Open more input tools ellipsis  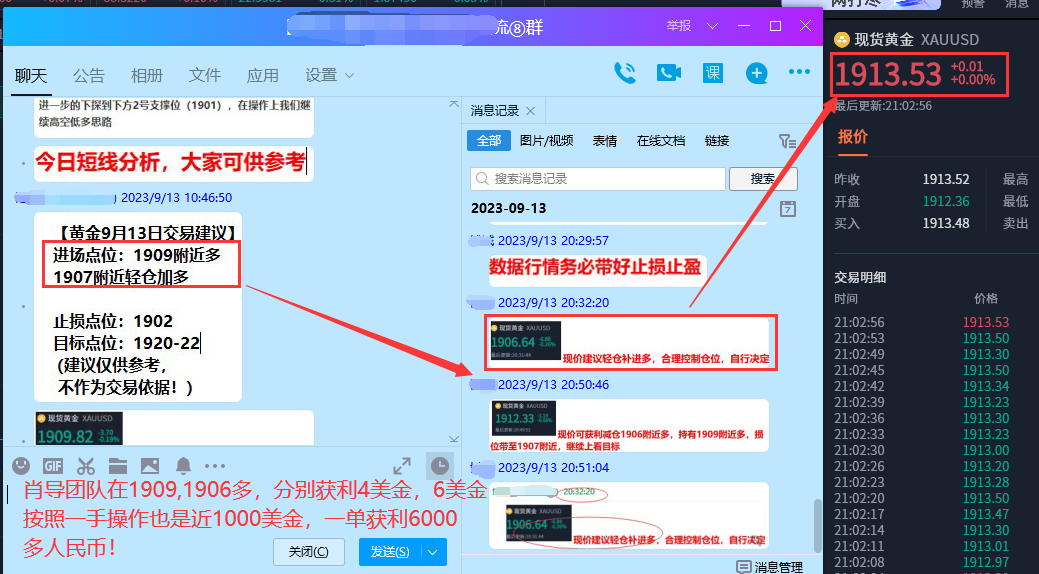215,467
